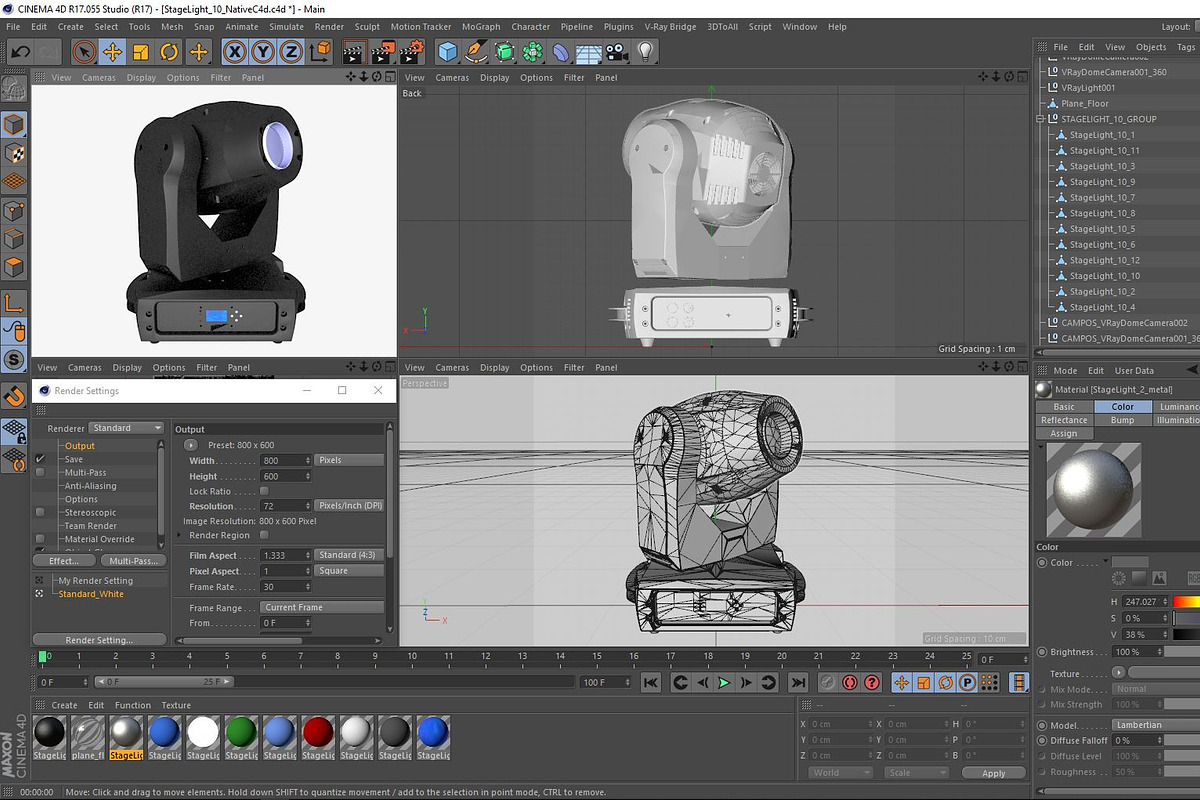Add a floor environment object

[589, 52]
